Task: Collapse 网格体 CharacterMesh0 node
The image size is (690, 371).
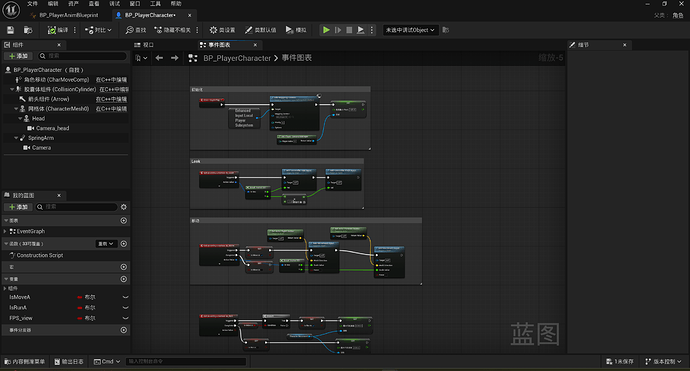Action: 16,109
